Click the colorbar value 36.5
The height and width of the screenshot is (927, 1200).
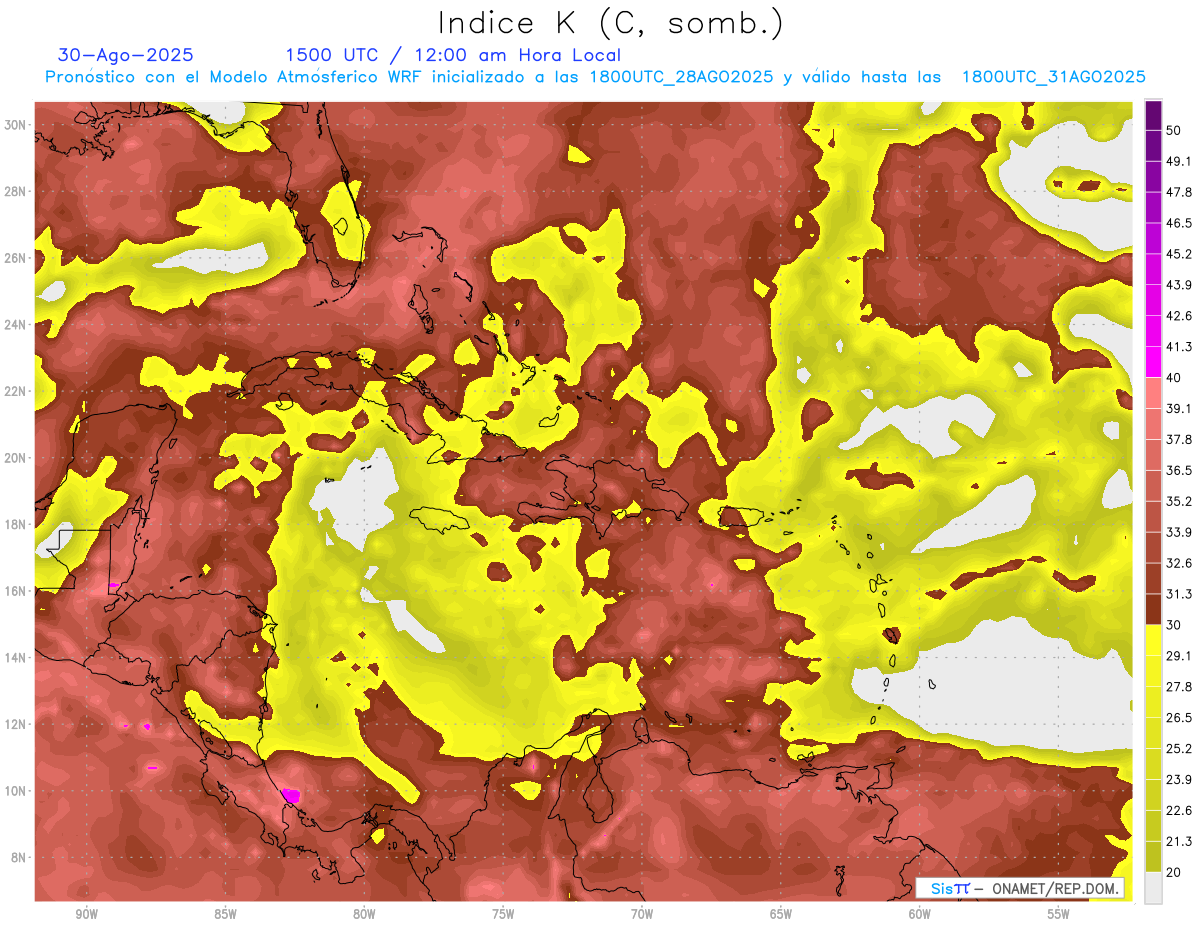(x=1179, y=470)
